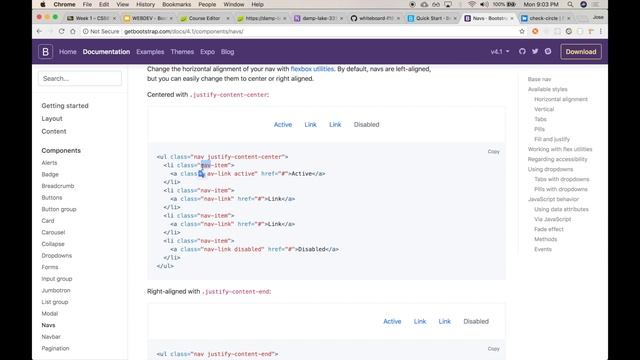
Task: Collapse Components sidebar section
Action: [x=61, y=151]
